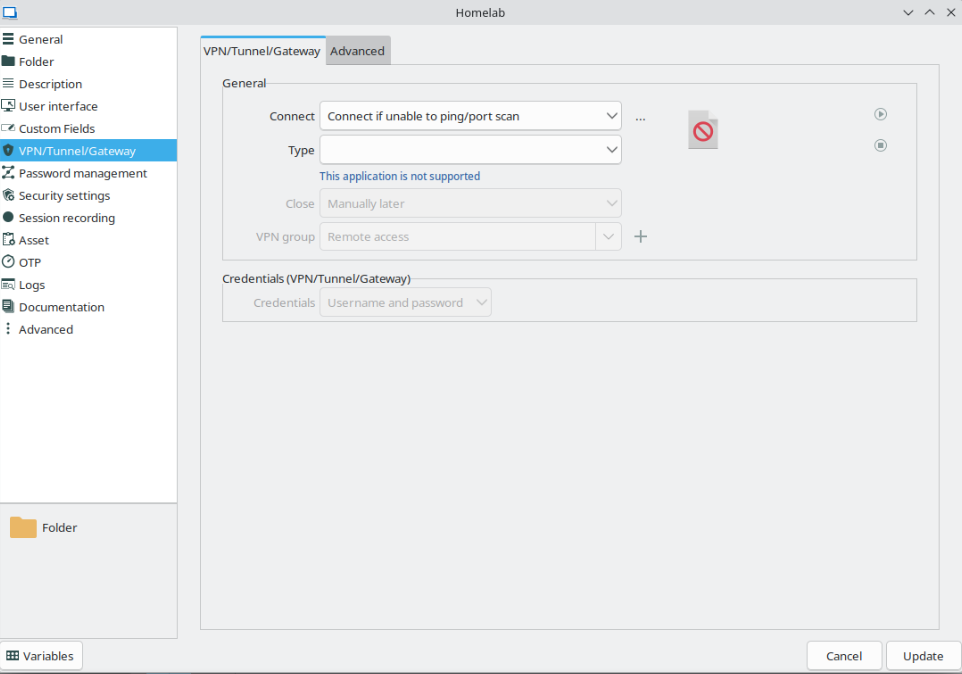Screen dimensions: 962x674
Task: Click the Description lines icon
Action: coord(8,83)
